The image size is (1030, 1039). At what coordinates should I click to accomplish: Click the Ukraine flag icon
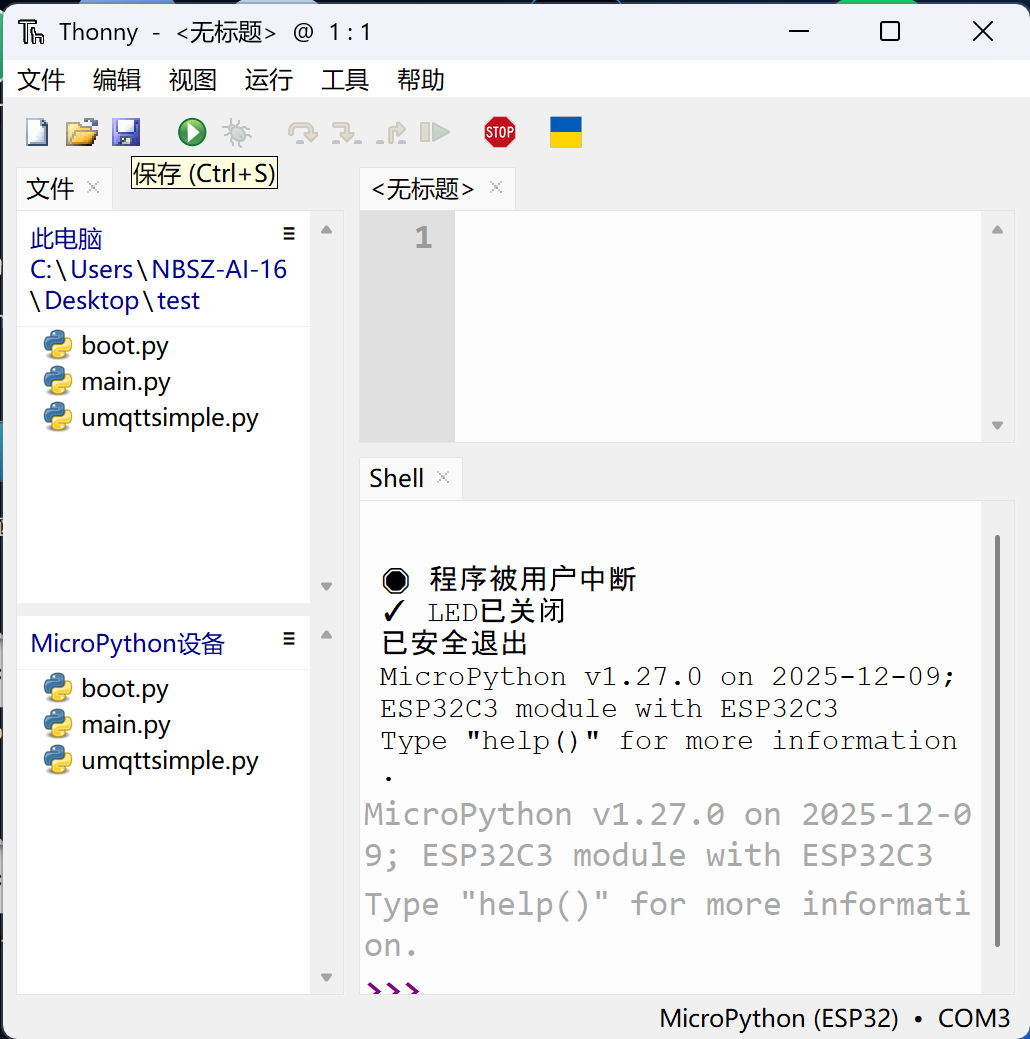click(566, 132)
